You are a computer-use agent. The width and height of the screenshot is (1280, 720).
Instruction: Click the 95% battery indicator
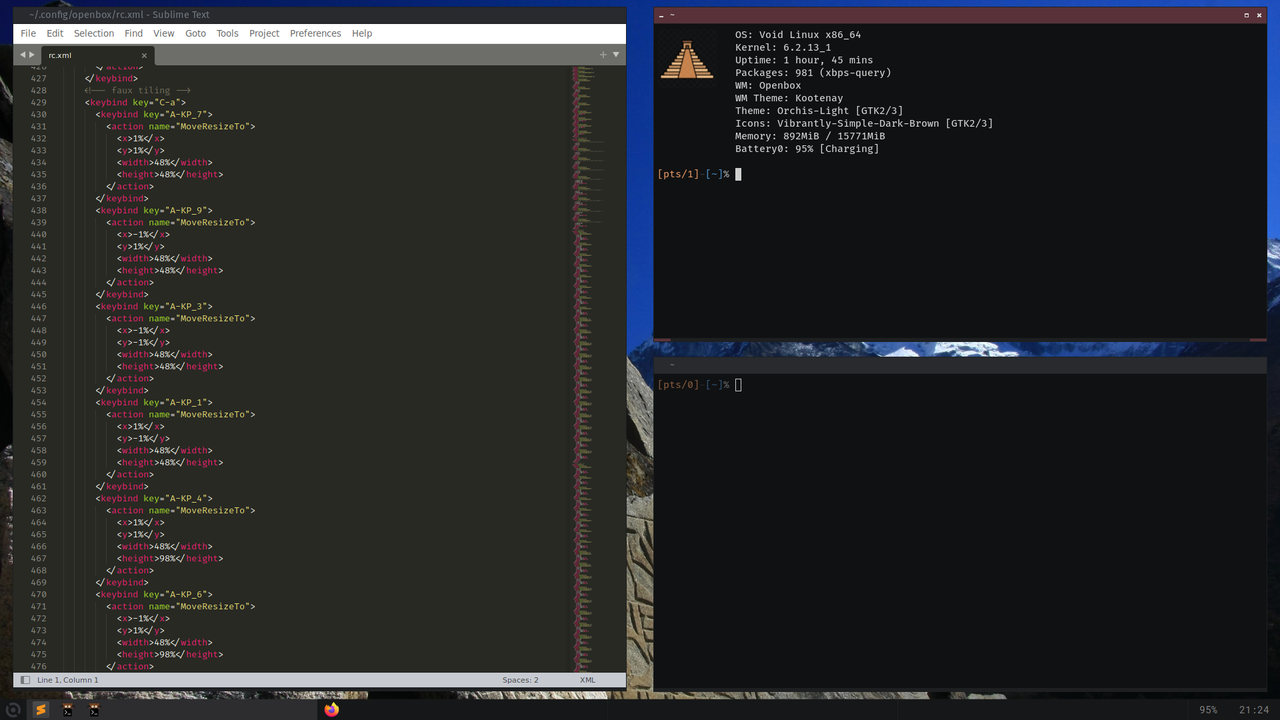tap(1208, 710)
